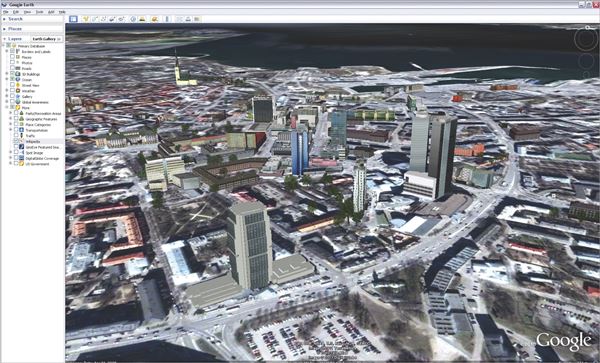600x363 pixels.
Task: Click the ruler measurement icon
Action: [x=167, y=19]
